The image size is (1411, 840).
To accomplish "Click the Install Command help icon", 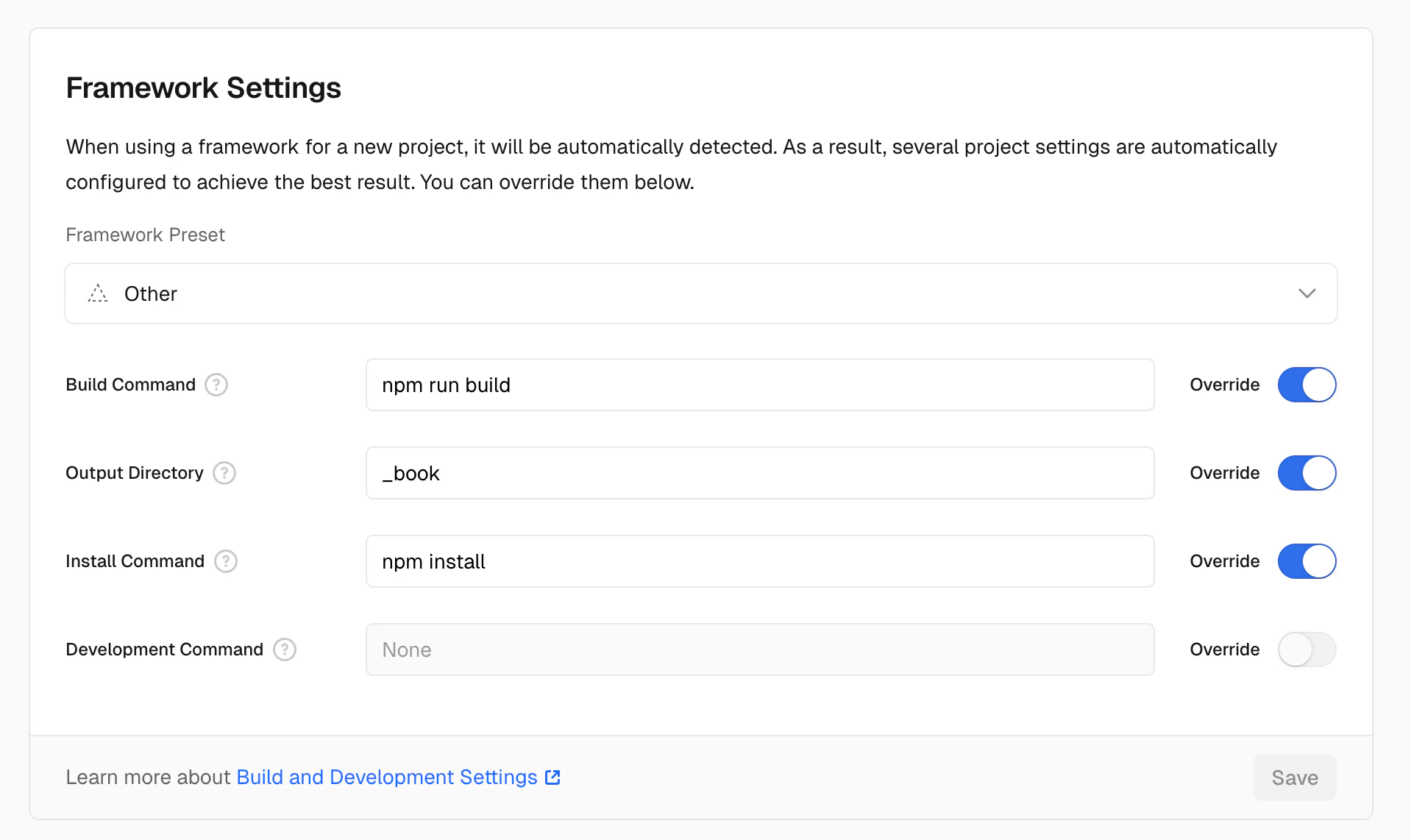I will pyautogui.click(x=226, y=561).
